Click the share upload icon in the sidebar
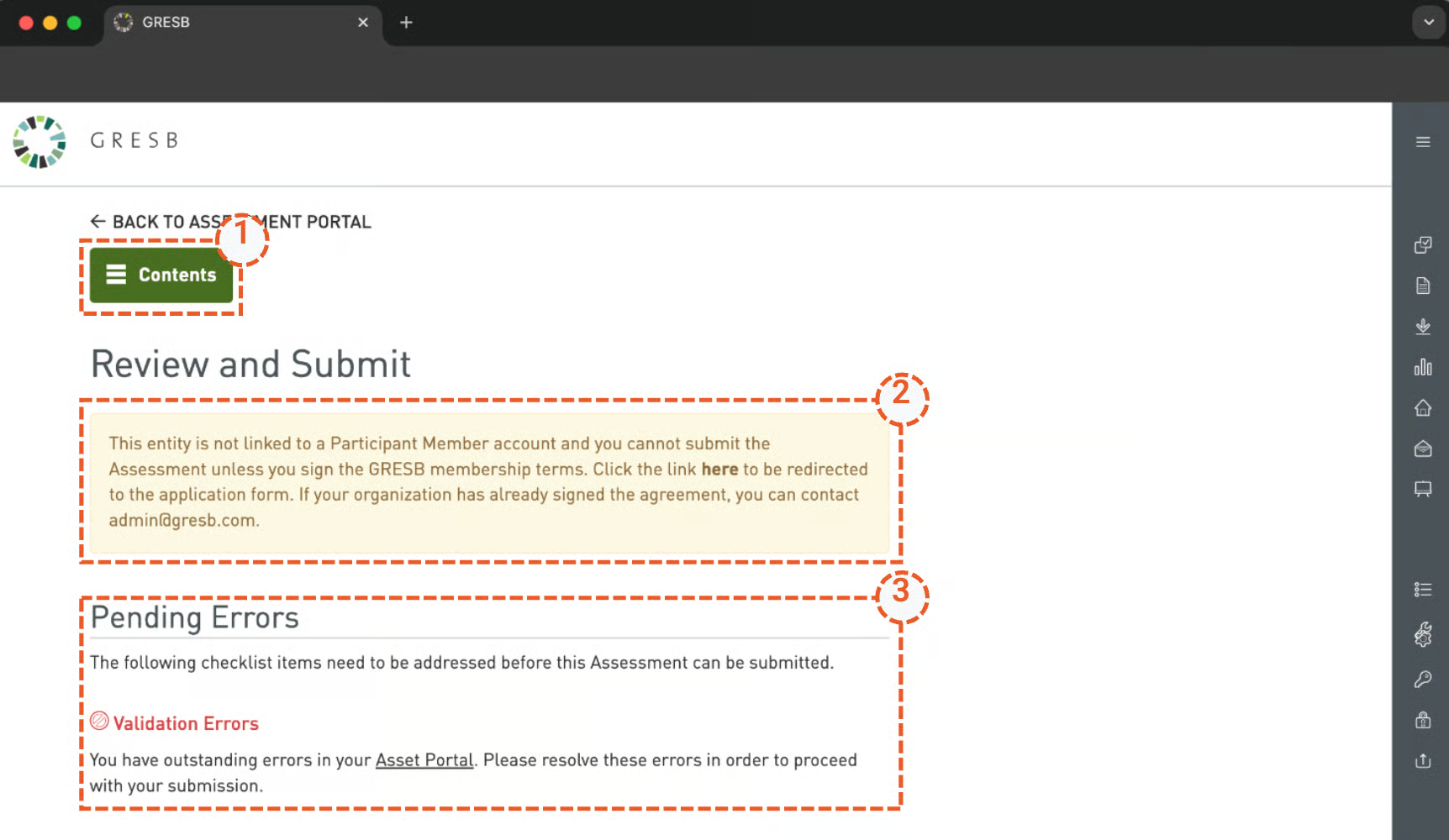This screenshot has height=840, width=1449. click(1422, 760)
